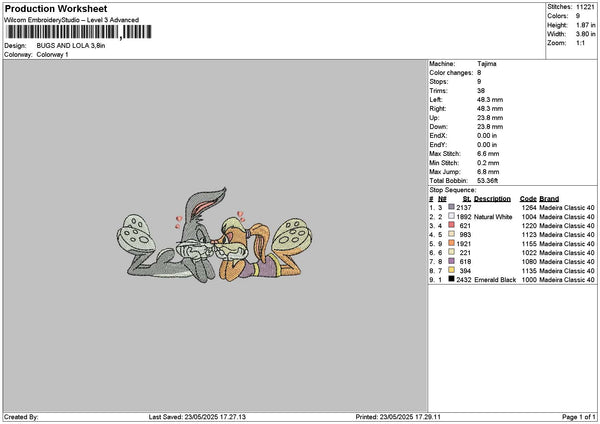This screenshot has height=424, width=600.
Task: Click the Trims value 38
Action: [481, 91]
